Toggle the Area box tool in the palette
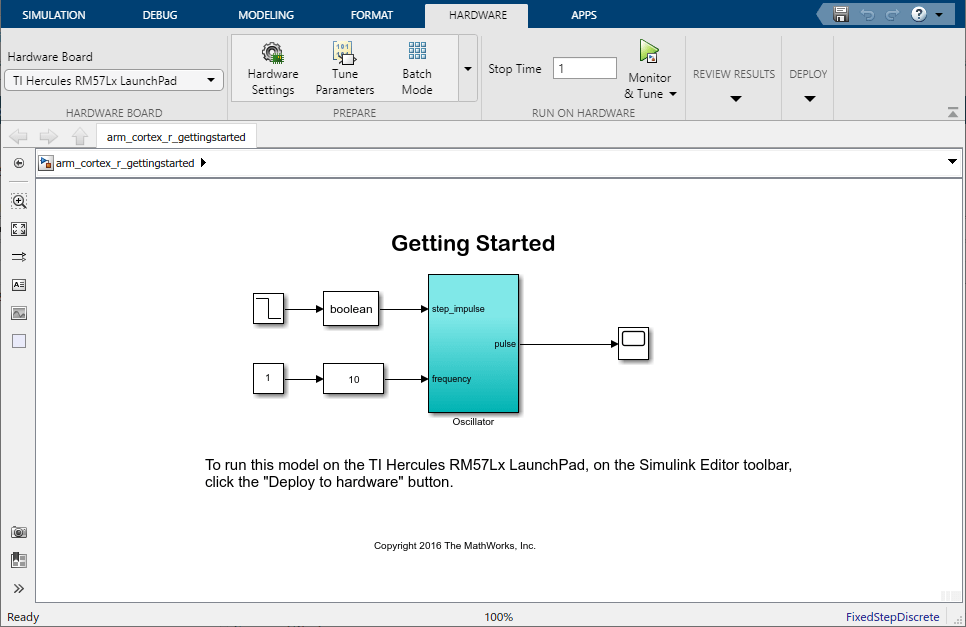This screenshot has width=966, height=627. click(19, 341)
